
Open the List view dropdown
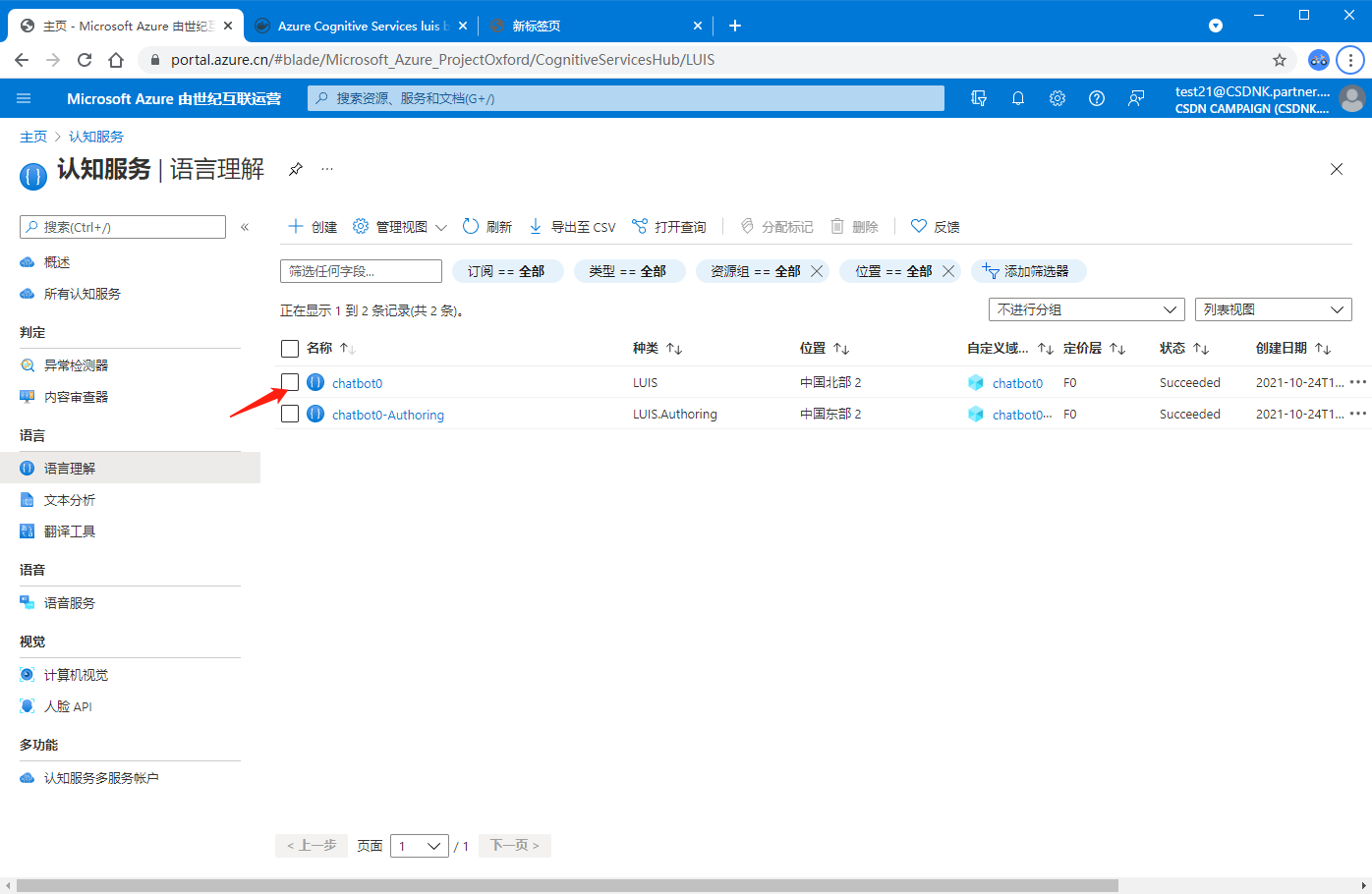click(x=1274, y=309)
